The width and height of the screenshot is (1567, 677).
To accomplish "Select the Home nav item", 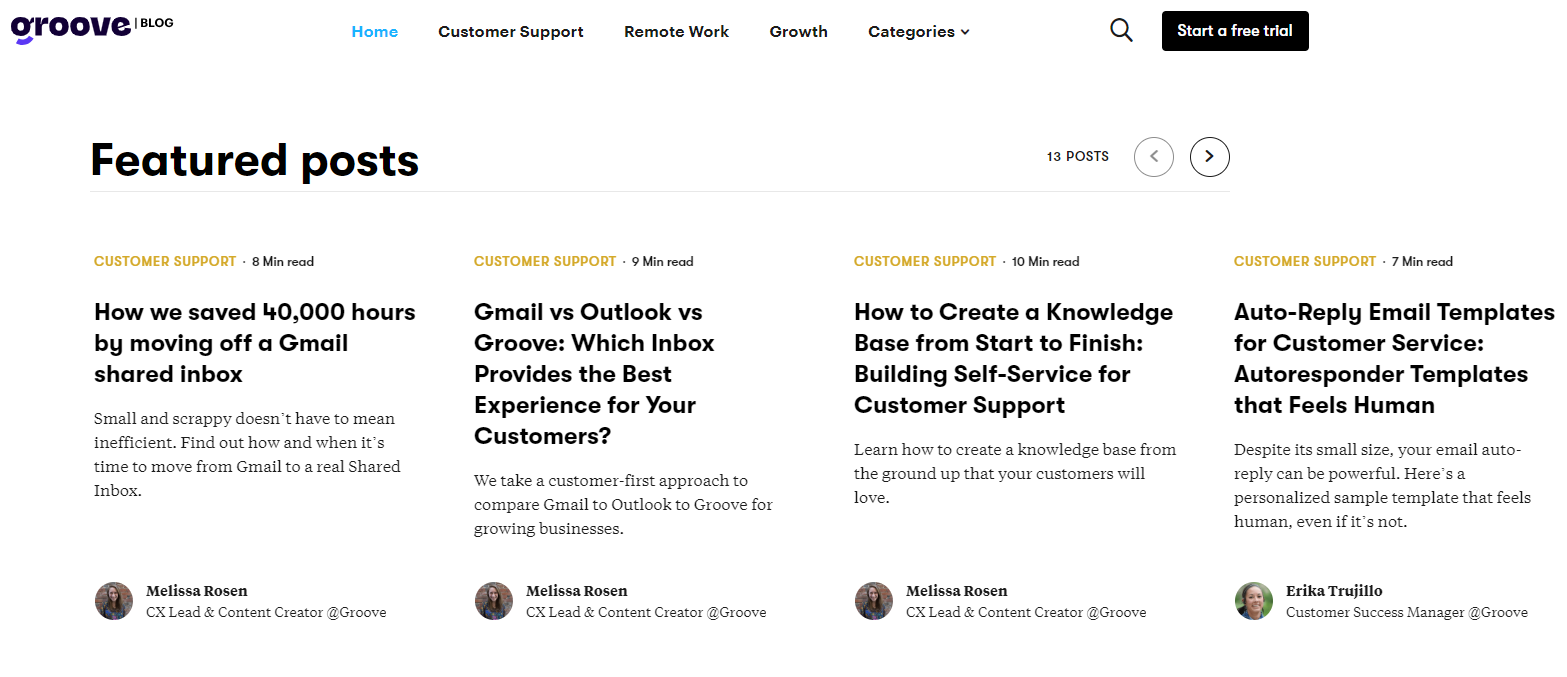I will (374, 32).
